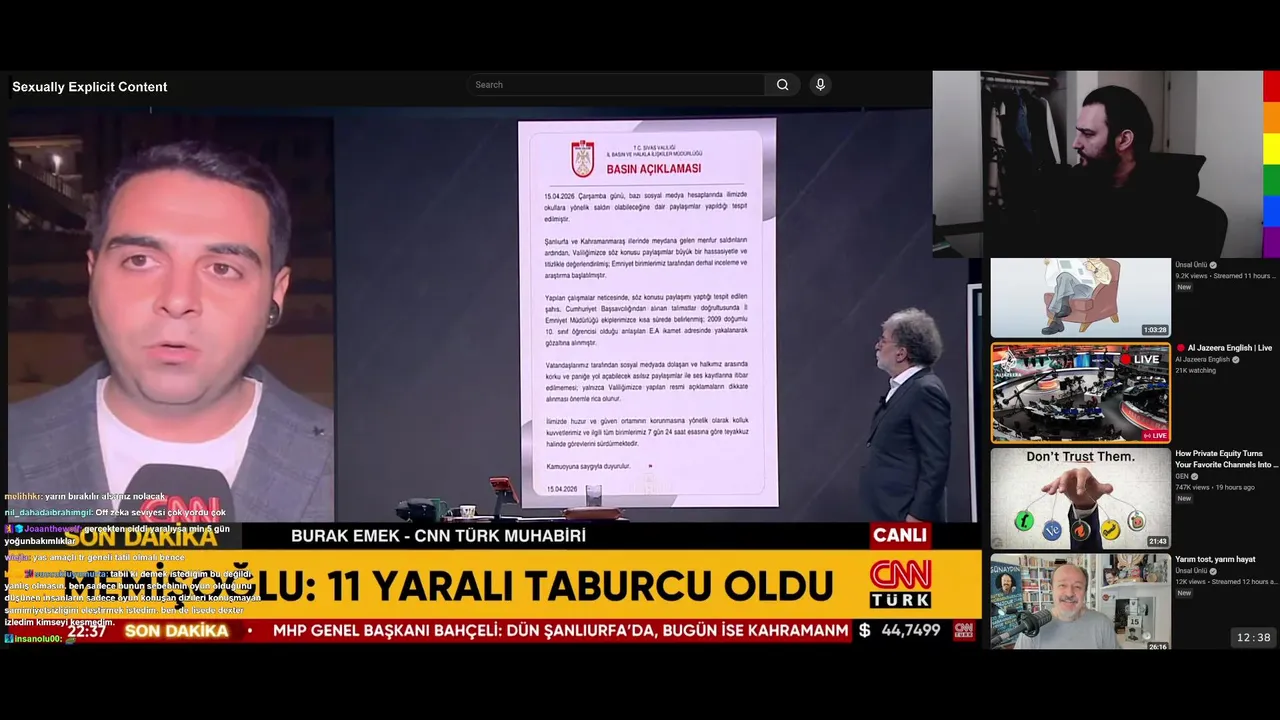Click the 21:43 duration badge
The width and height of the screenshot is (1280, 720).
click(x=1157, y=541)
